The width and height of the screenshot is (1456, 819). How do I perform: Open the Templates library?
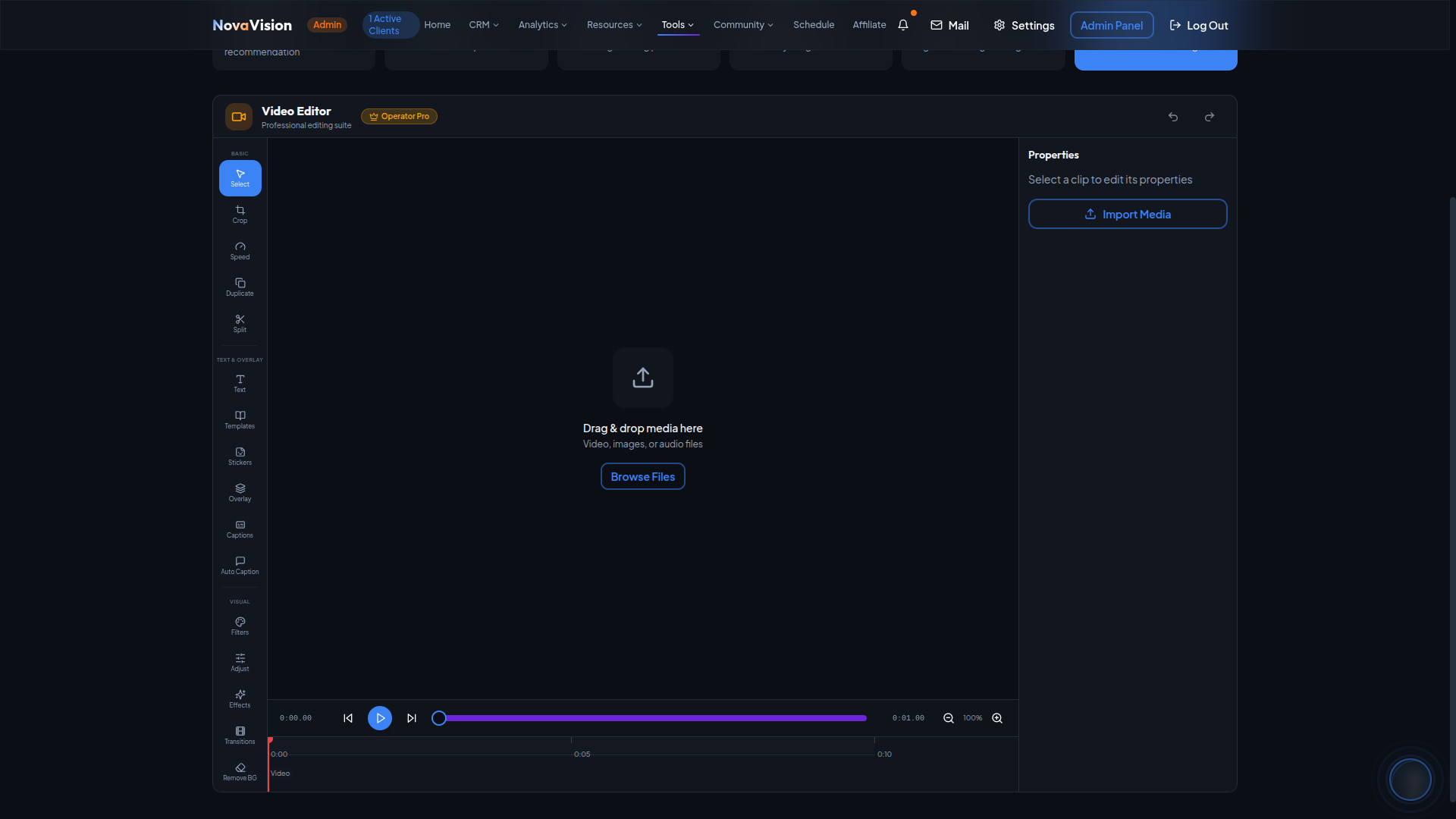[240, 420]
